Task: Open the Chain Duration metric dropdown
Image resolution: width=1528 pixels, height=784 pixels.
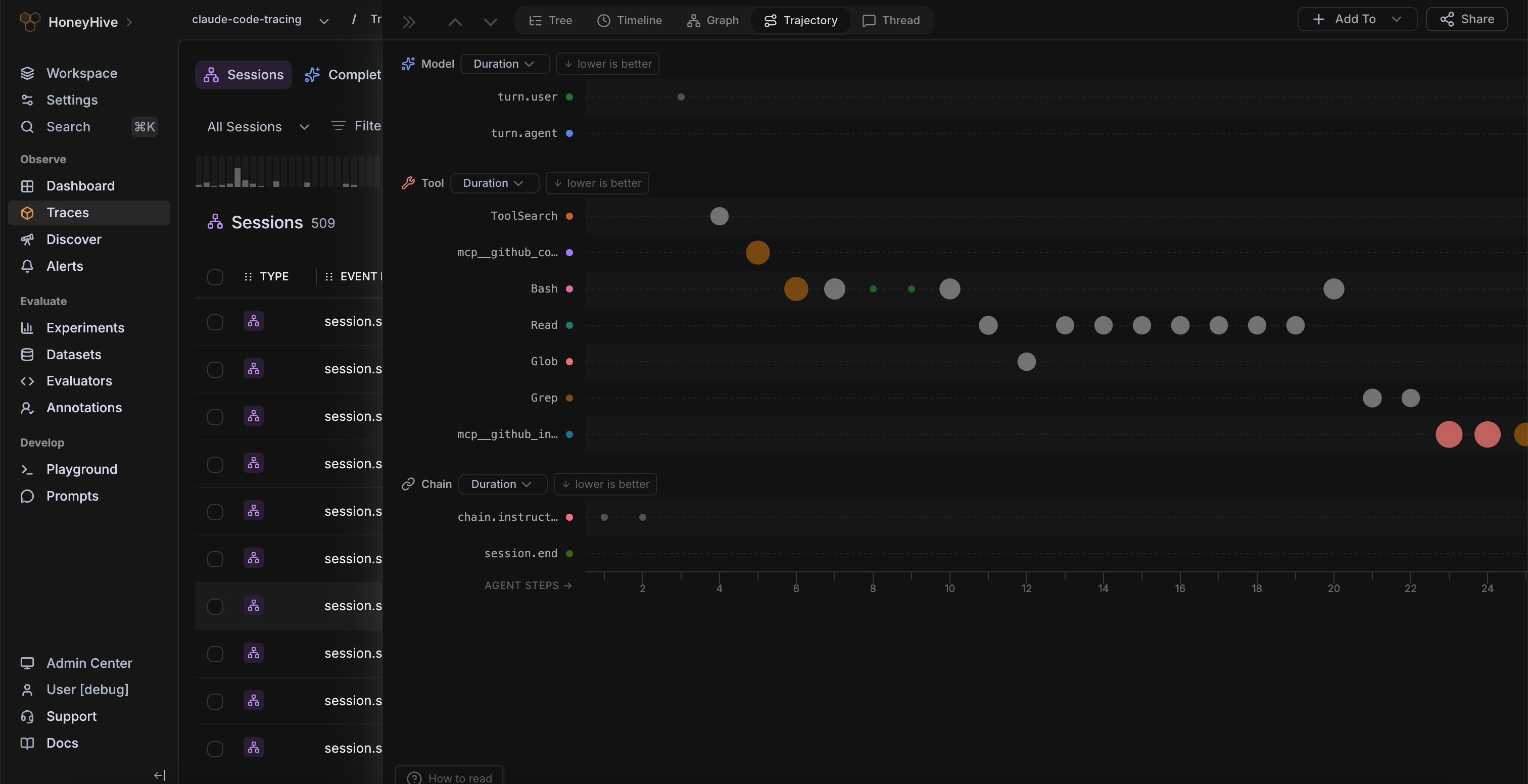Action: [x=502, y=484]
